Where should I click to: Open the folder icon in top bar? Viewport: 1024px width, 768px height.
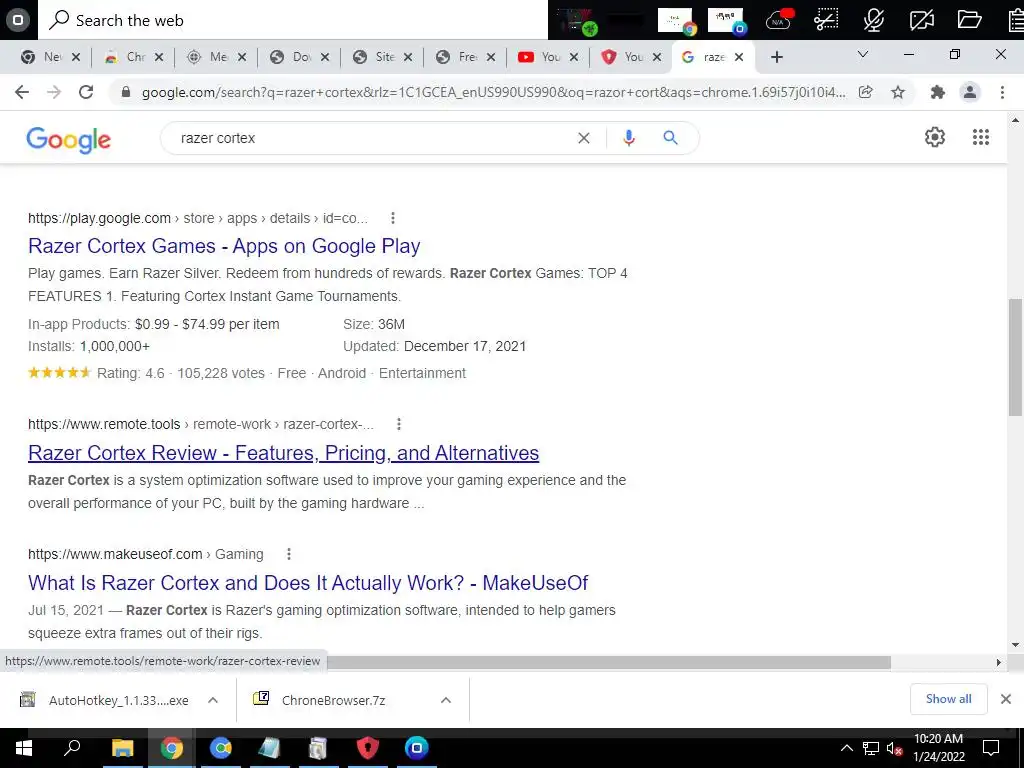(x=970, y=20)
